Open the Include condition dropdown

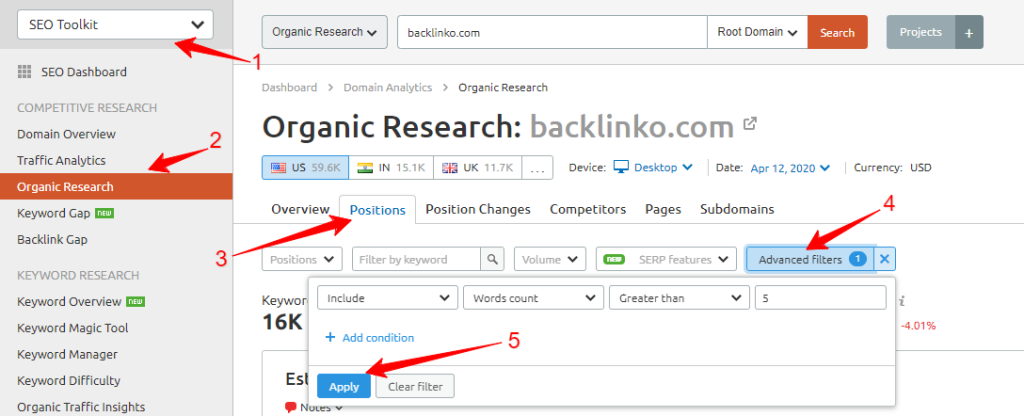click(387, 298)
